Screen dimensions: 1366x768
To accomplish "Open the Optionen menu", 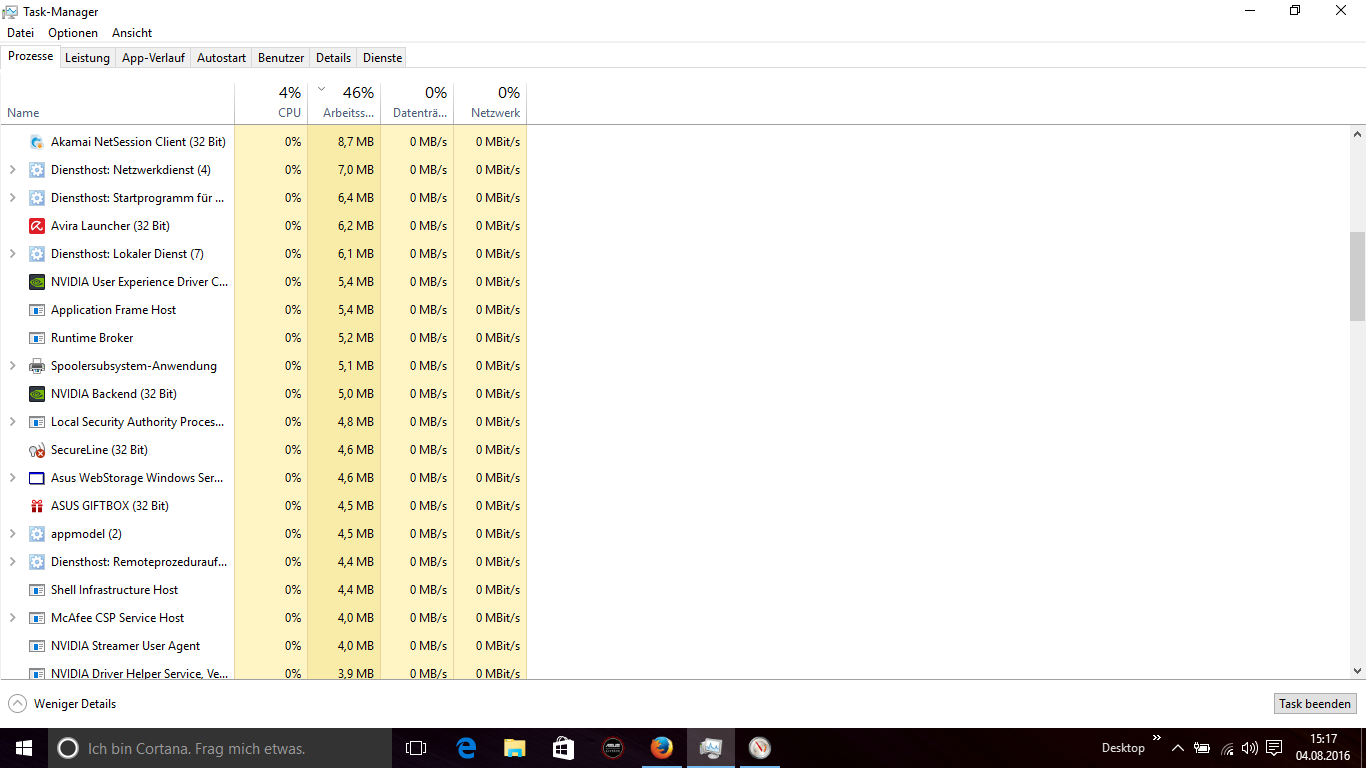I will [x=73, y=33].
